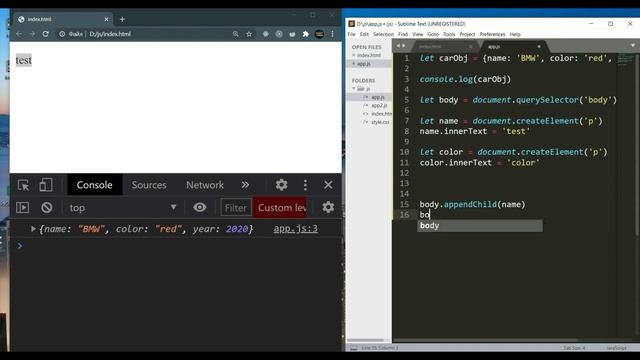640x360 pixels.
Task: Open the Selection menu in Sublime Text
Action: point(383,34)
